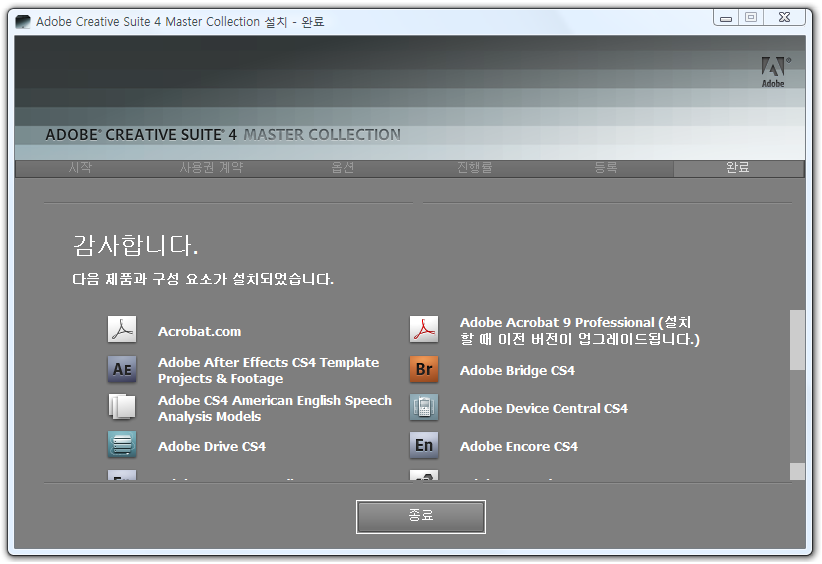Viewport: 822px width, 564px height.
Task: Click the Adobe logo in the banner
Action: coord(774,72)
